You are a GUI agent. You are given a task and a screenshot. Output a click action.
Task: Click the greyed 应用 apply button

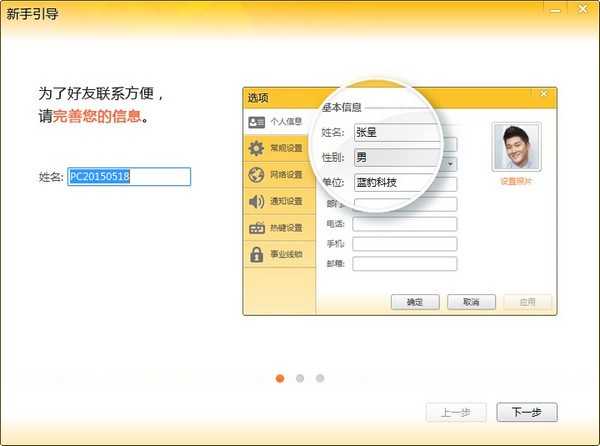pyautogui.click(x=528, y=302)
